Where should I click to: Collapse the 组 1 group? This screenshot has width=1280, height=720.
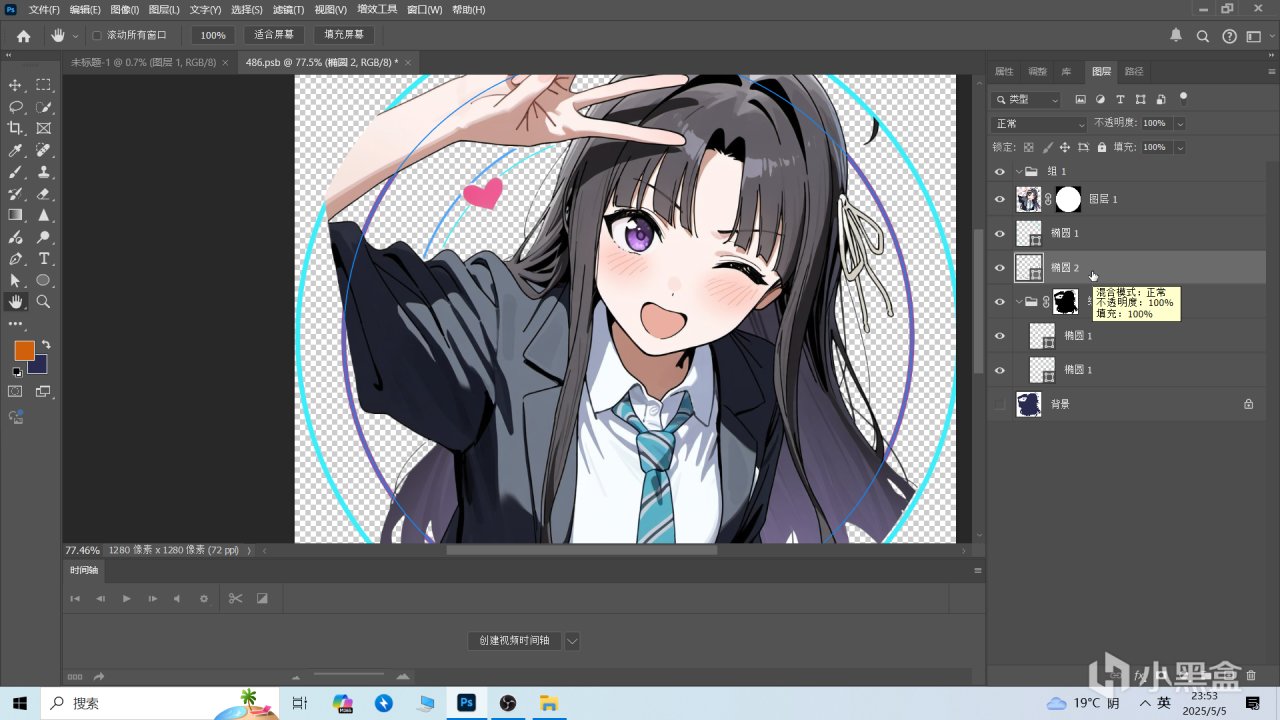[x=1018, y=171]
